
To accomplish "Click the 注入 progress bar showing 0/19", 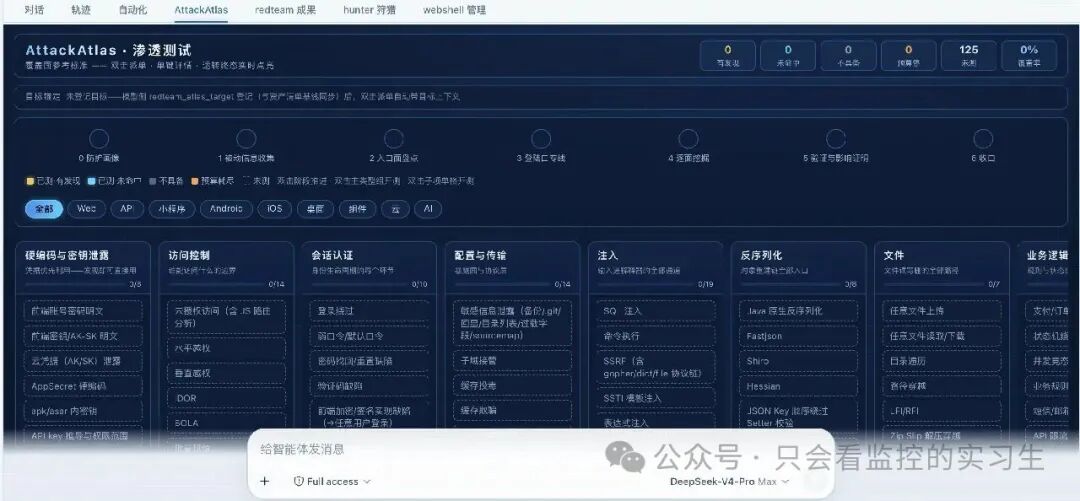I will click(x=646, y=284).
